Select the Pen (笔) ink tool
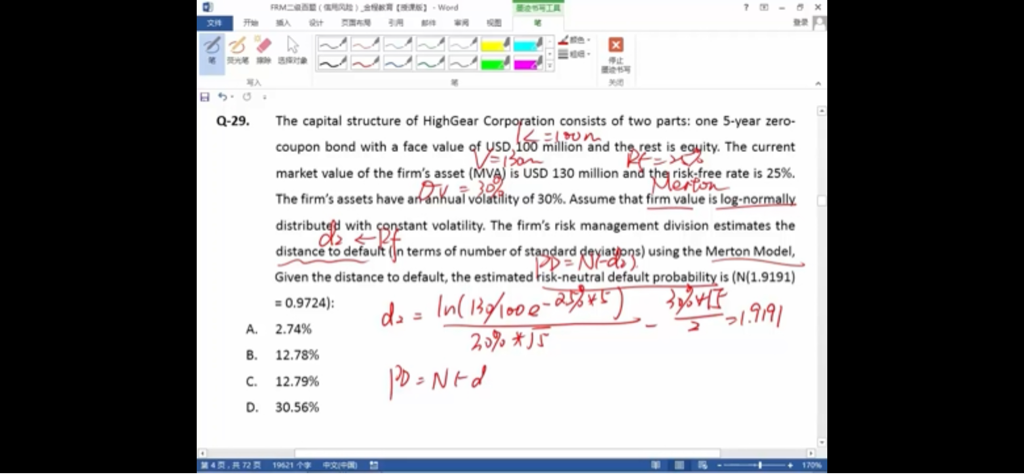The width and height of the screenshot is (1024, 474). click(212, 49)
